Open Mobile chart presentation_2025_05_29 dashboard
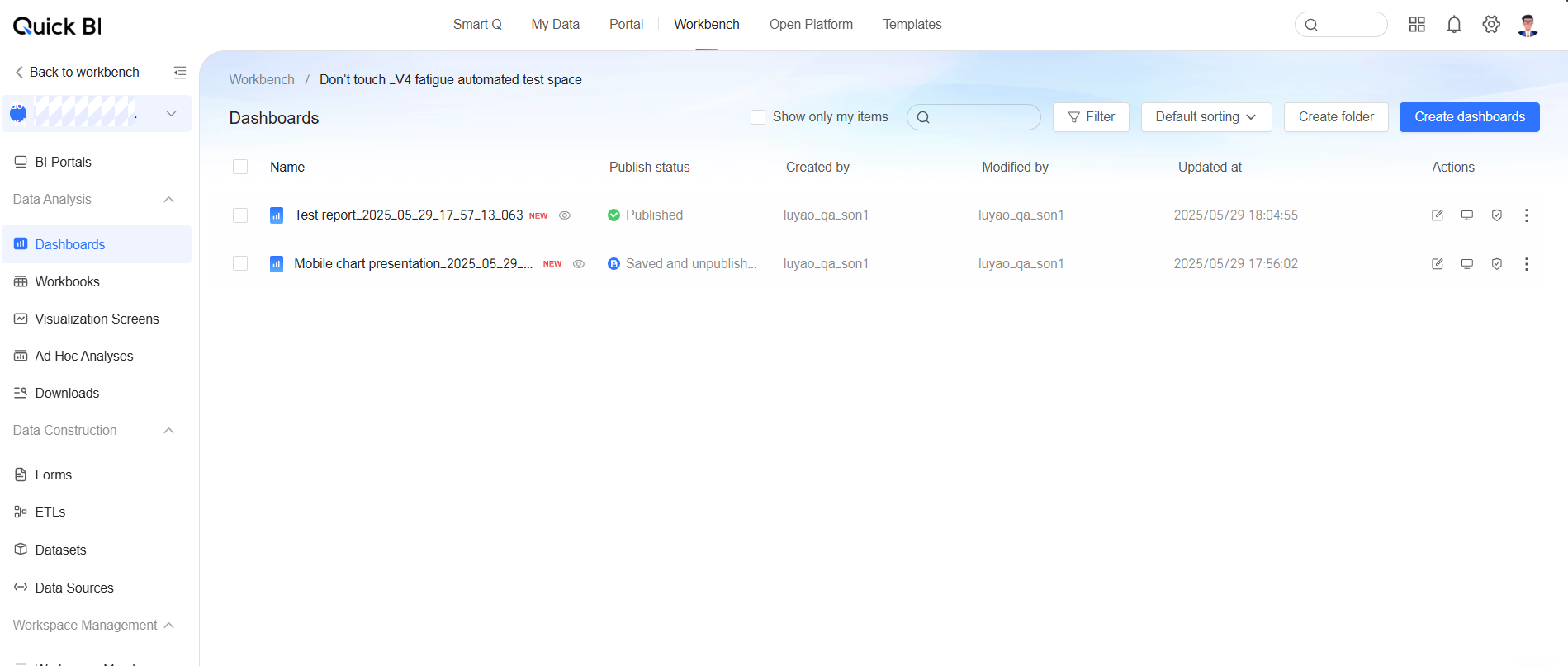1568x666 pixels. click(413, 264)
